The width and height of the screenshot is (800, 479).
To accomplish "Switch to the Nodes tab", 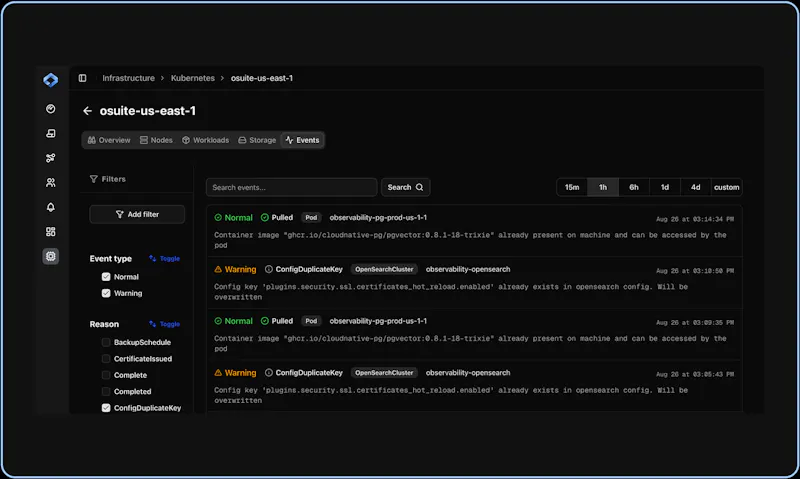I will (156, 140).
